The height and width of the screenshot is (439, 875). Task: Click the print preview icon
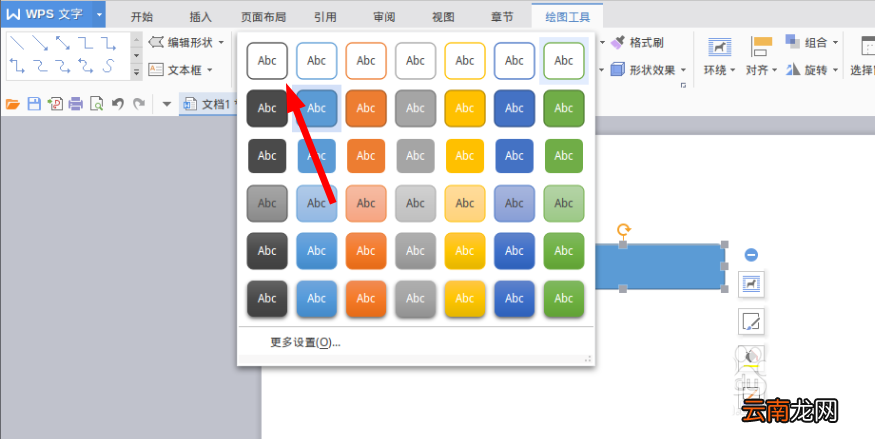pos(97,104)
